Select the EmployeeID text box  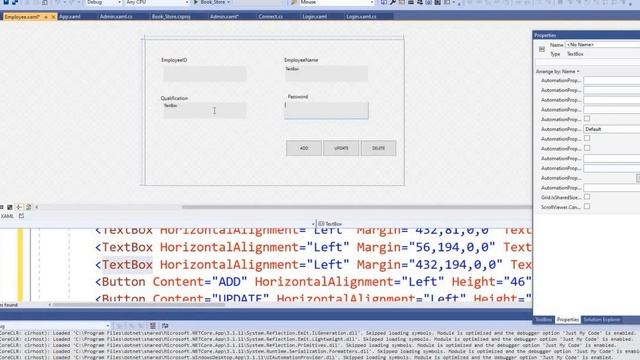(204, 74)
